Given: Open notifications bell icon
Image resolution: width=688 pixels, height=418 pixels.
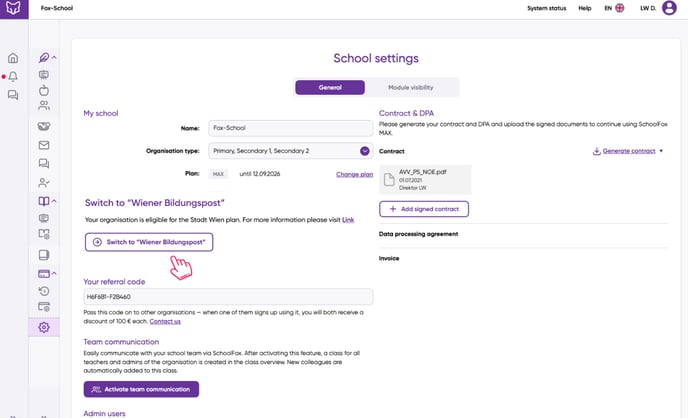Looking at the screenshot, I should (13, 77).
